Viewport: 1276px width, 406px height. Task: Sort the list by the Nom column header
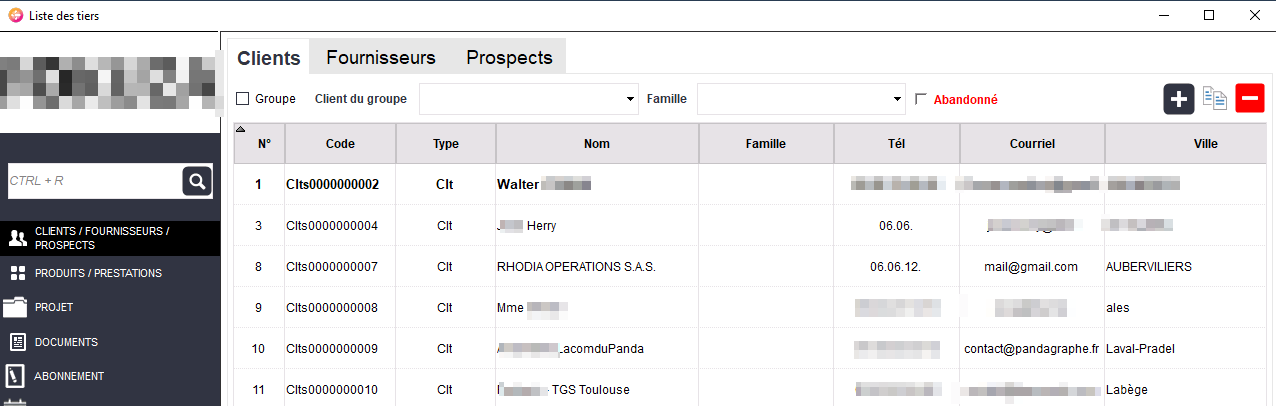pyautogui.click(x=597, y=144)
